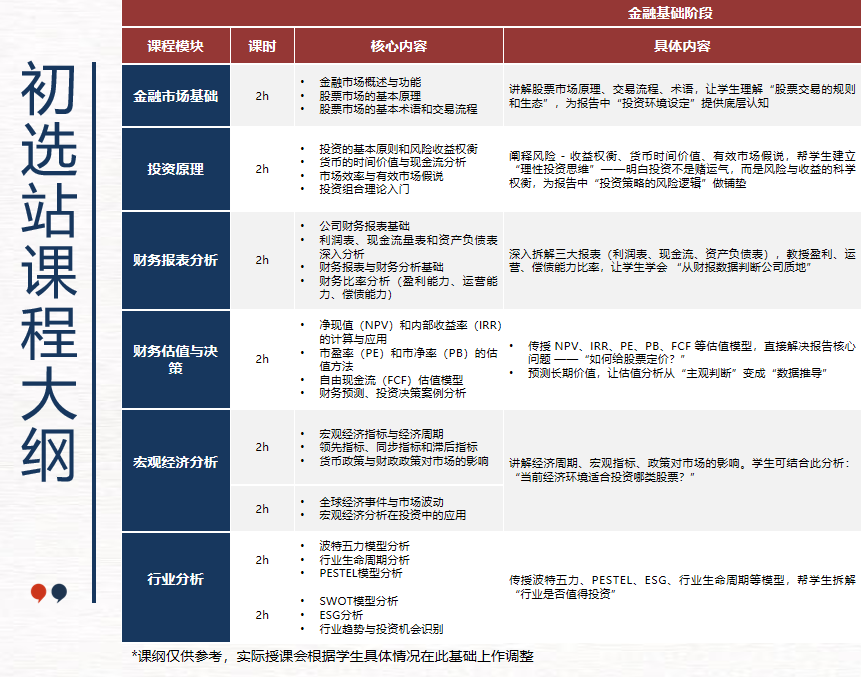Click the 具体内容 column header

tap(680, 45)
